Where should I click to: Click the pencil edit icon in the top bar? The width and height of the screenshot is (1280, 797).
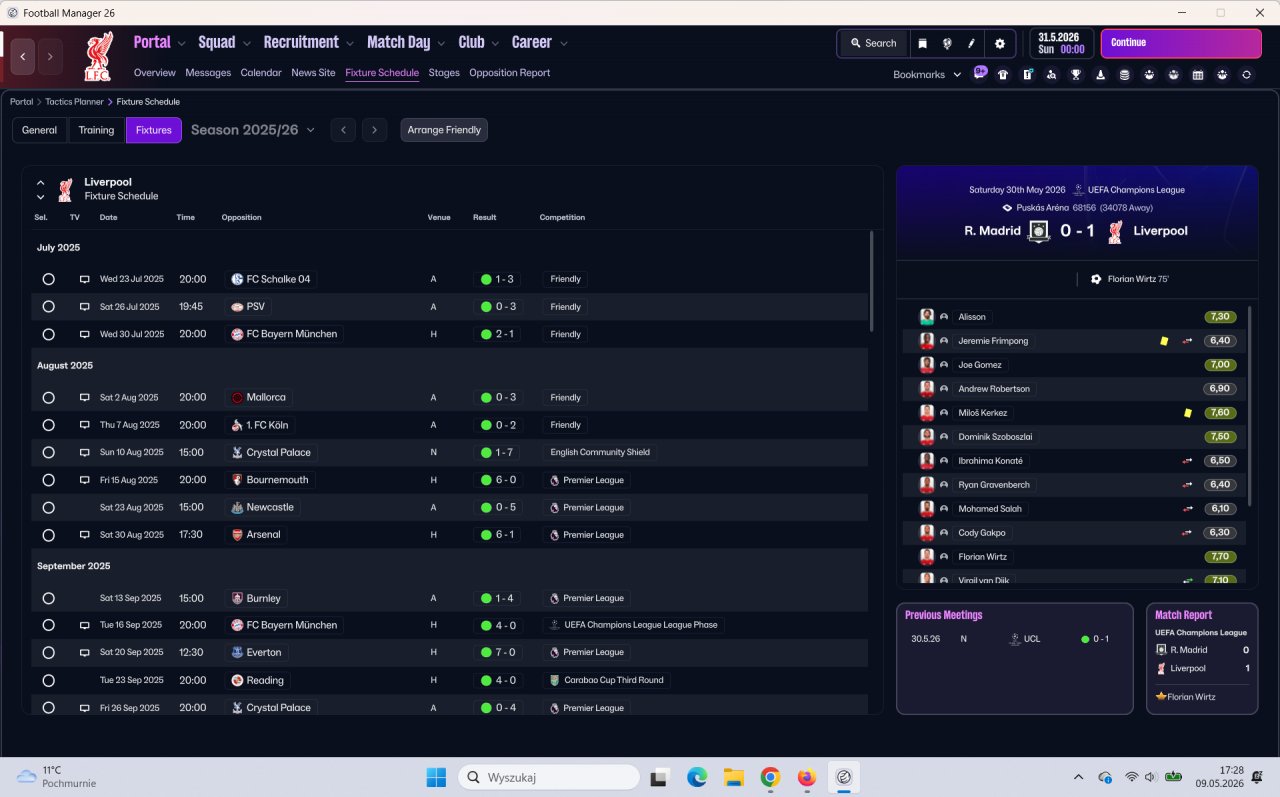click(x=971, y=43)
